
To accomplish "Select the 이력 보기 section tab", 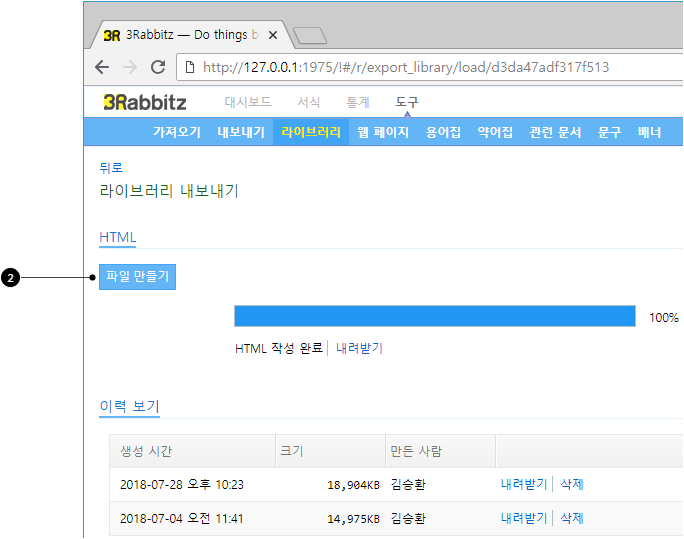I will point(129,406).
